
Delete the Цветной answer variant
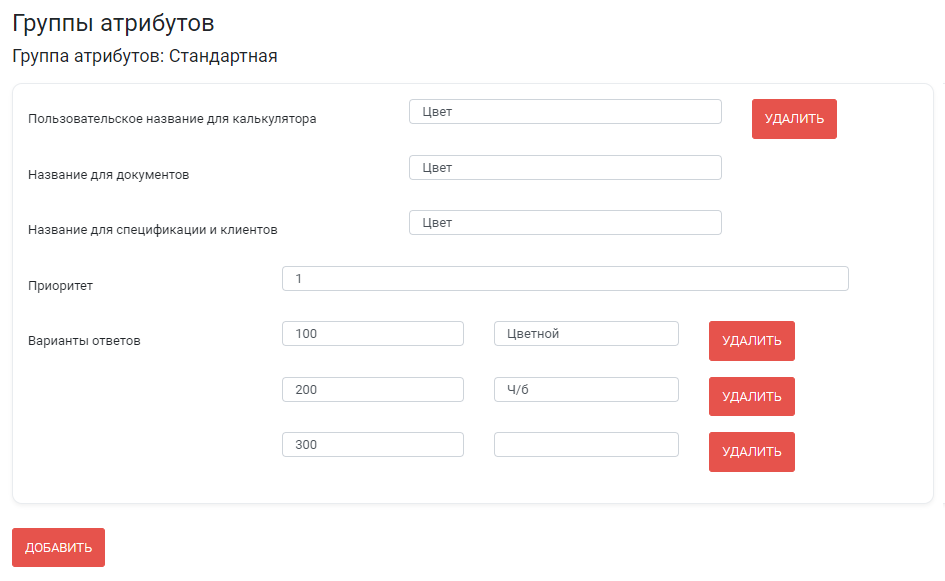click(x=752, y=341)
